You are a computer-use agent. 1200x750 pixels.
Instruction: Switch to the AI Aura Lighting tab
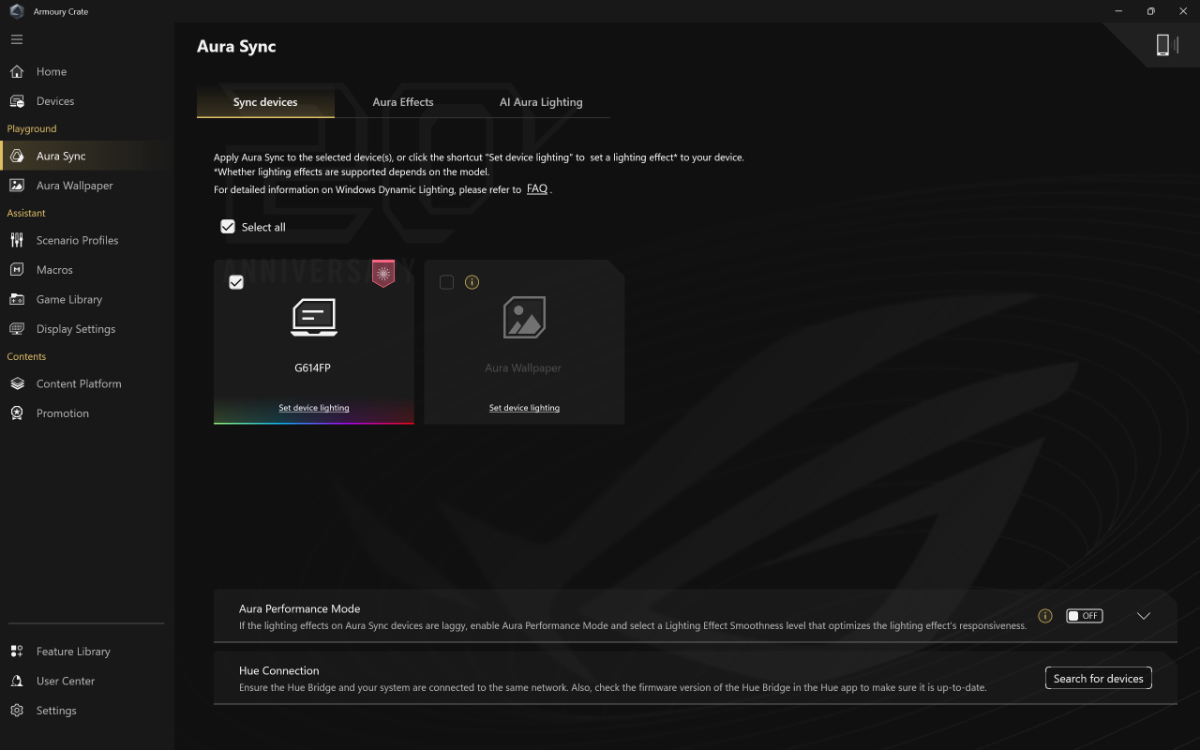[x=541, y=102]
